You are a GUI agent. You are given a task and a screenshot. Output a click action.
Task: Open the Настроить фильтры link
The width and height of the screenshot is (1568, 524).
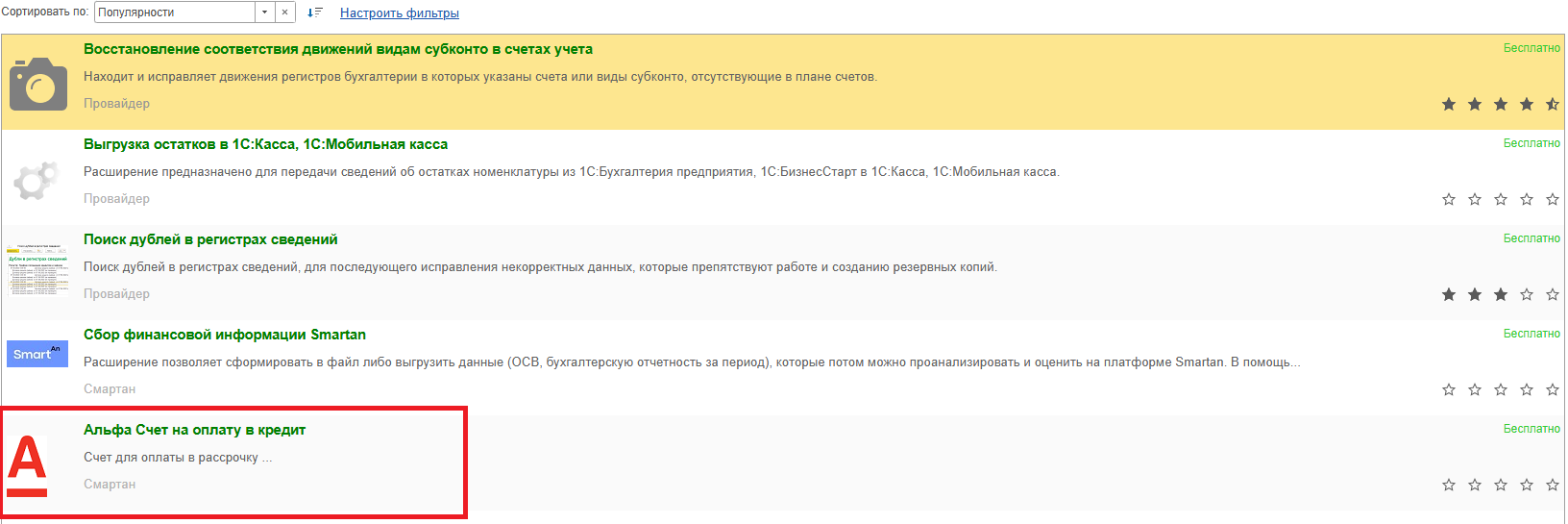click(400, 13)
